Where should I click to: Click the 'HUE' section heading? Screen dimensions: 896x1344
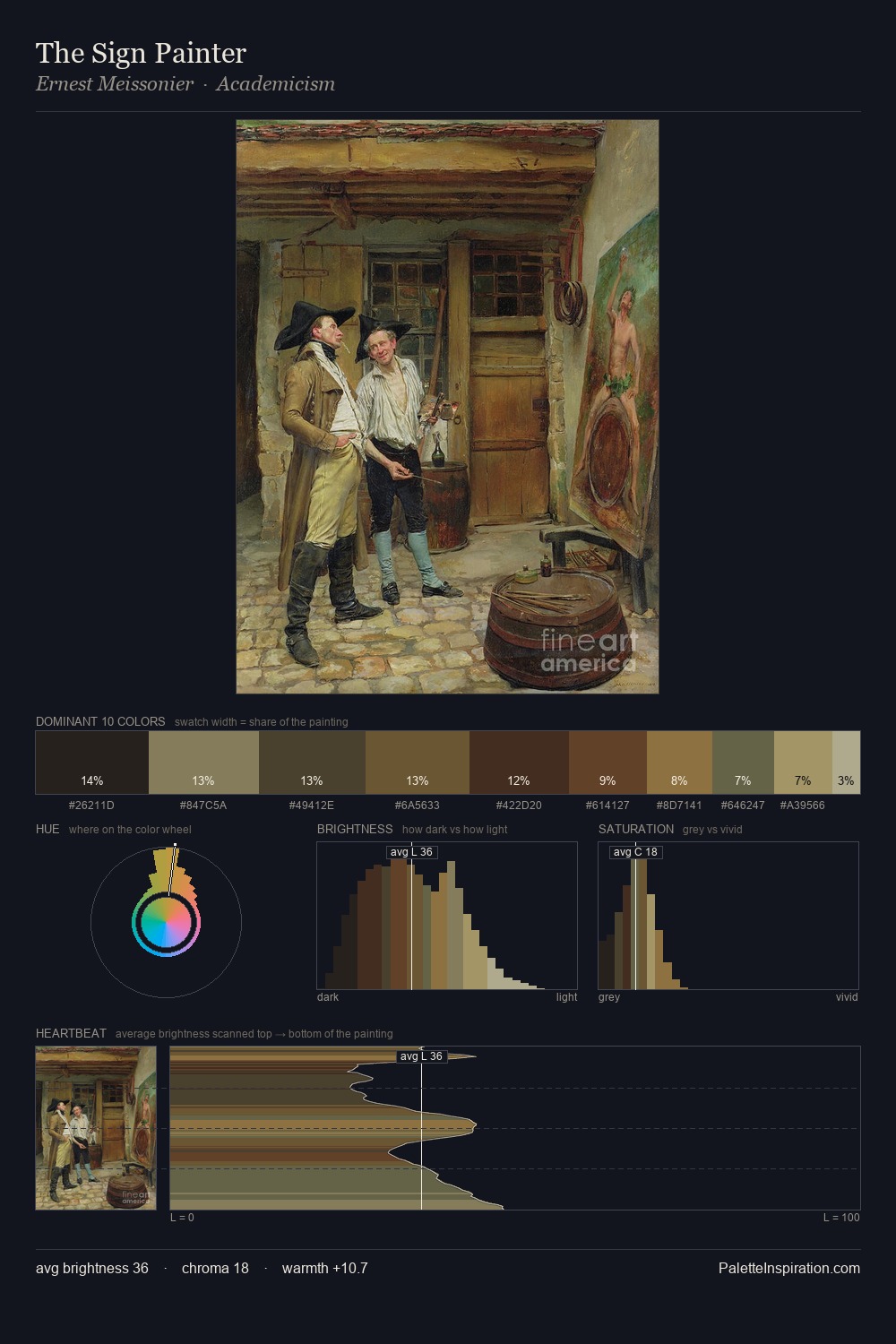coord(47,829)
